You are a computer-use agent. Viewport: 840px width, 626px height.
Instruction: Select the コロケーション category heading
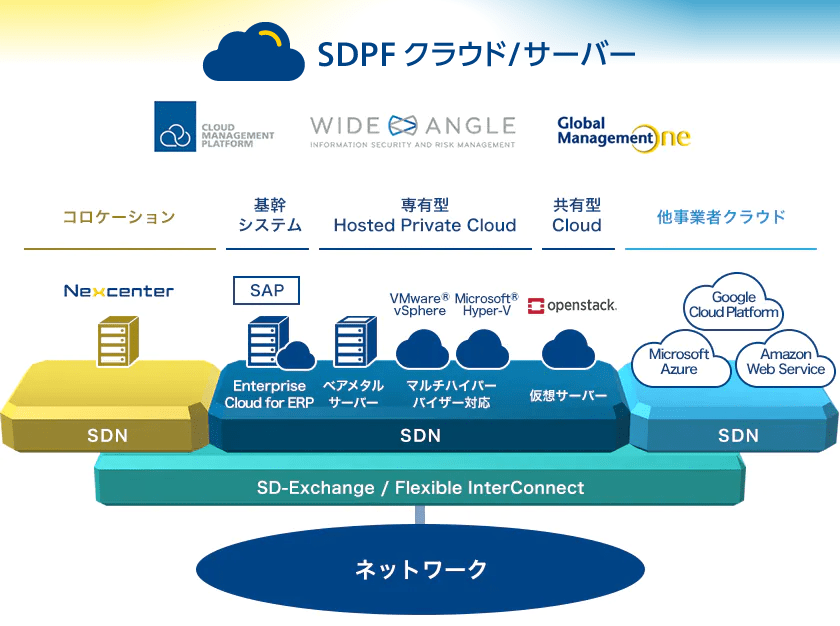[x=119, y=217]
